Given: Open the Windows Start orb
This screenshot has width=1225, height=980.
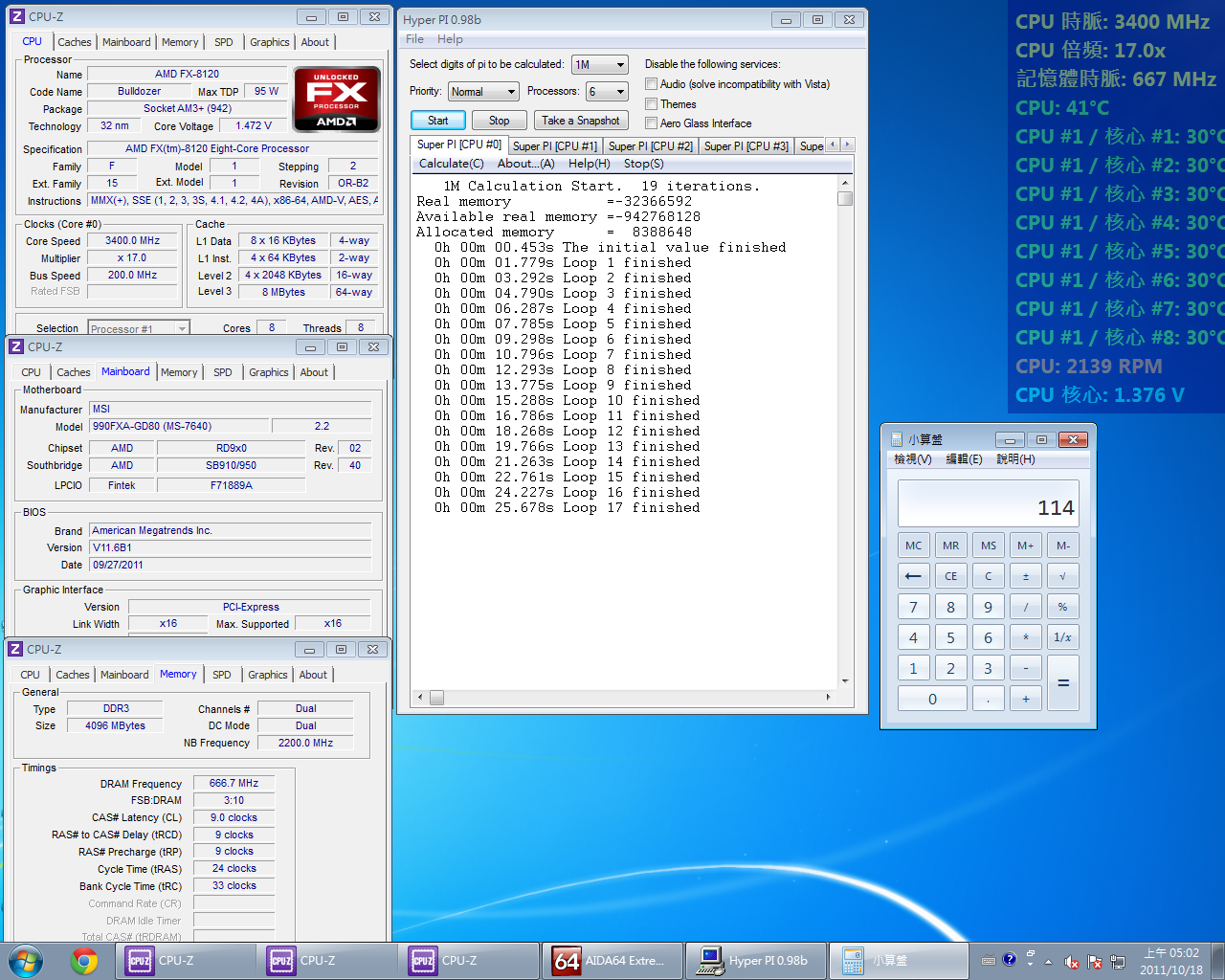Looking at the screenshot, I should (x=26, y=960).
